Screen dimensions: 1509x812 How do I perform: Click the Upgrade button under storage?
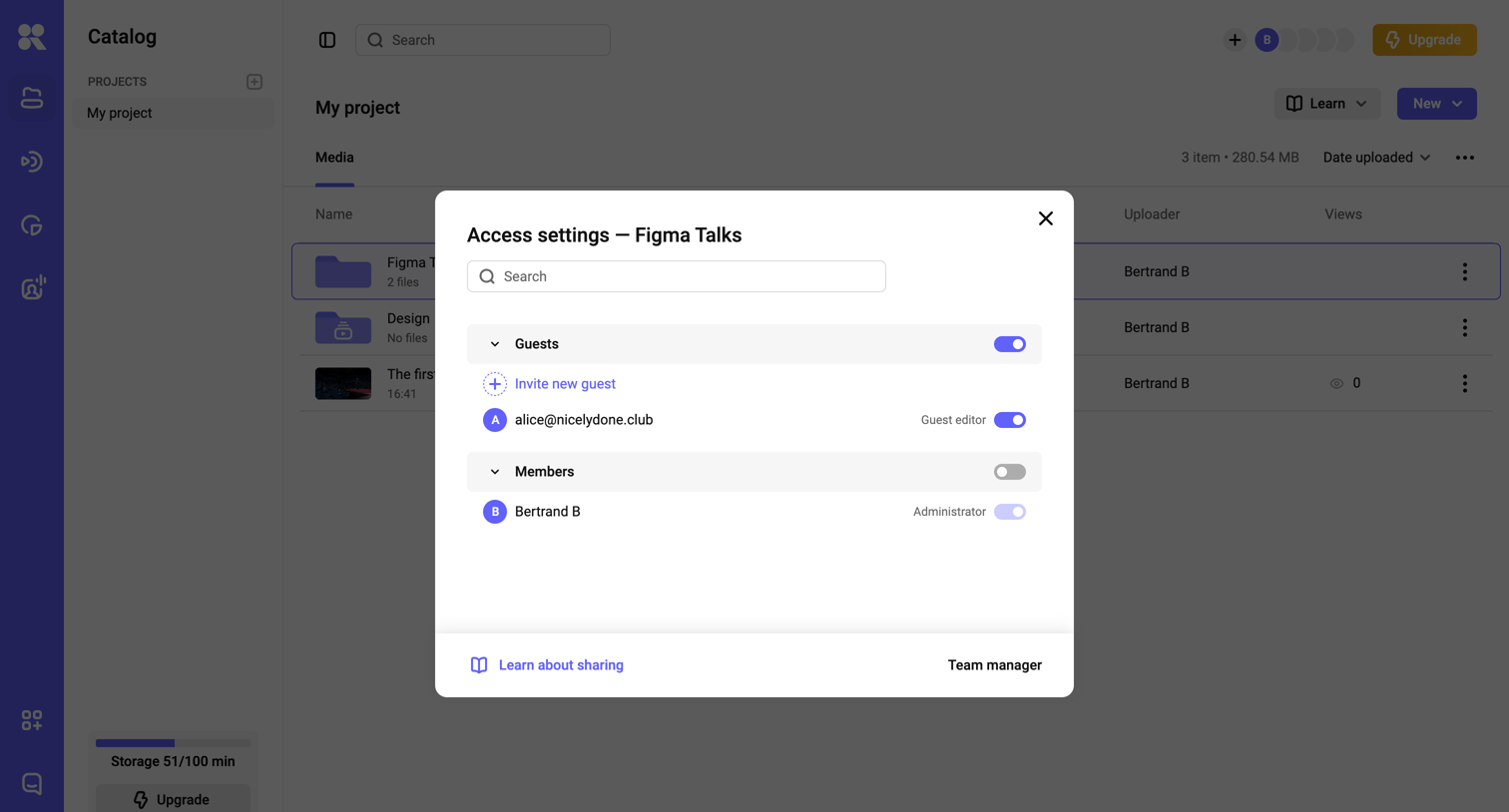tap(173, 798)
